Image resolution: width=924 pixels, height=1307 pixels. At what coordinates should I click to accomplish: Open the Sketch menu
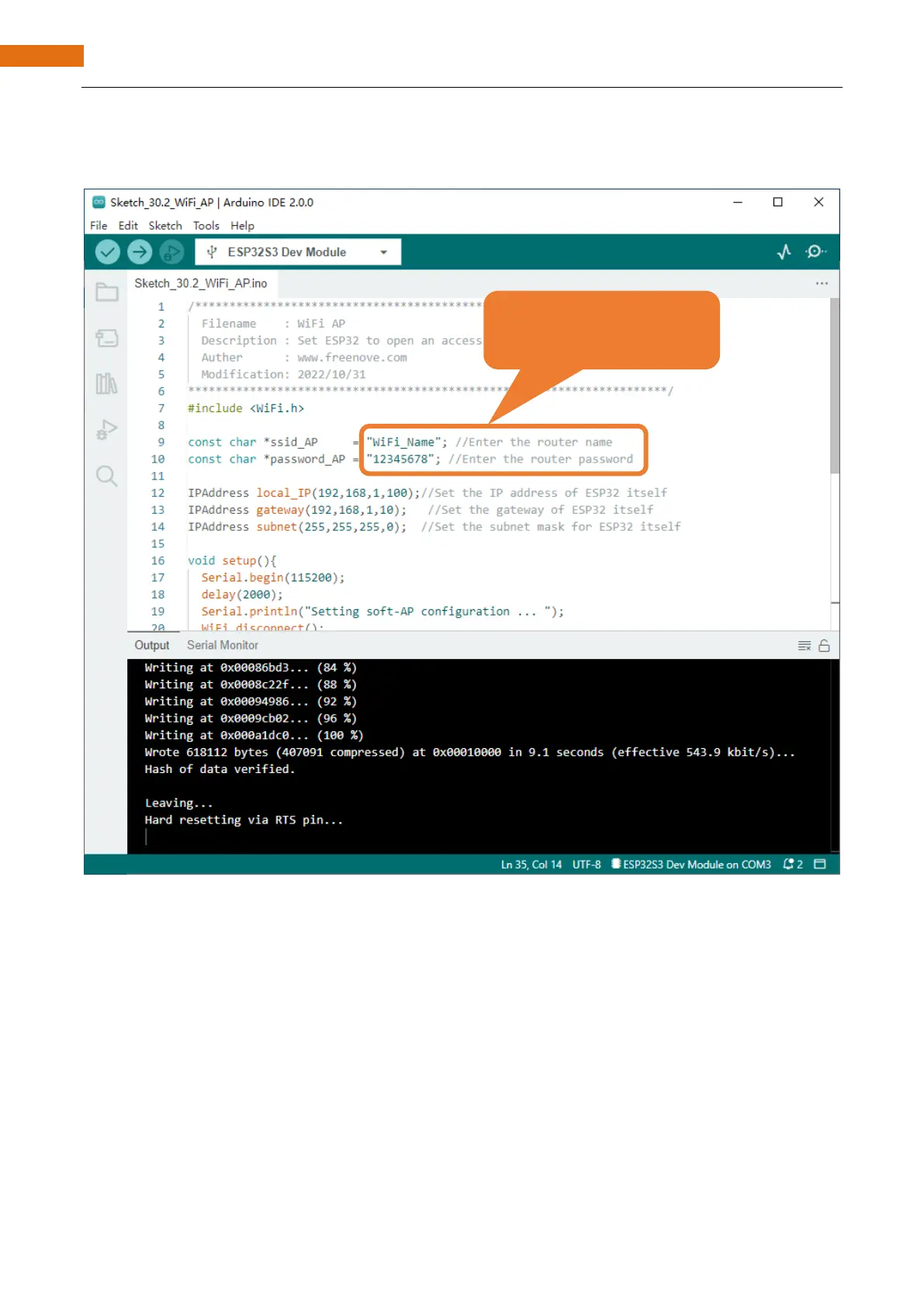click(165, 226)
